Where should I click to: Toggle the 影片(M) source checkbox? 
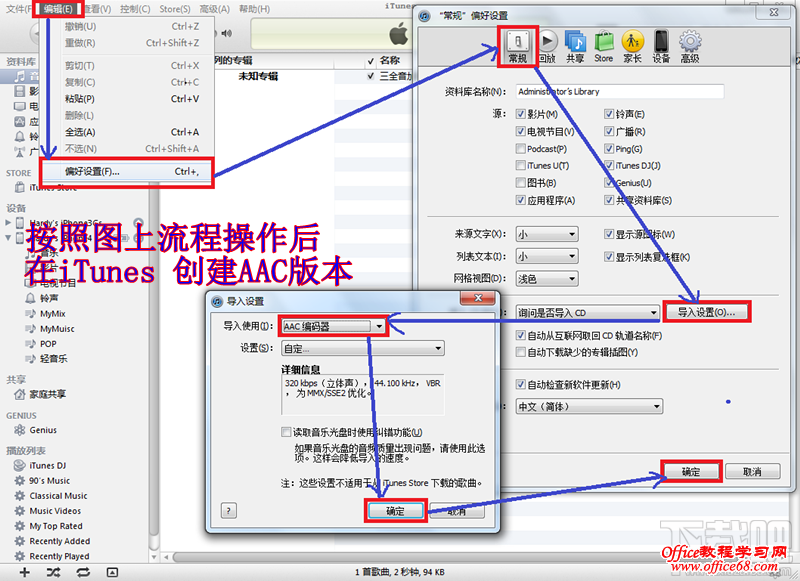point(520,114)
